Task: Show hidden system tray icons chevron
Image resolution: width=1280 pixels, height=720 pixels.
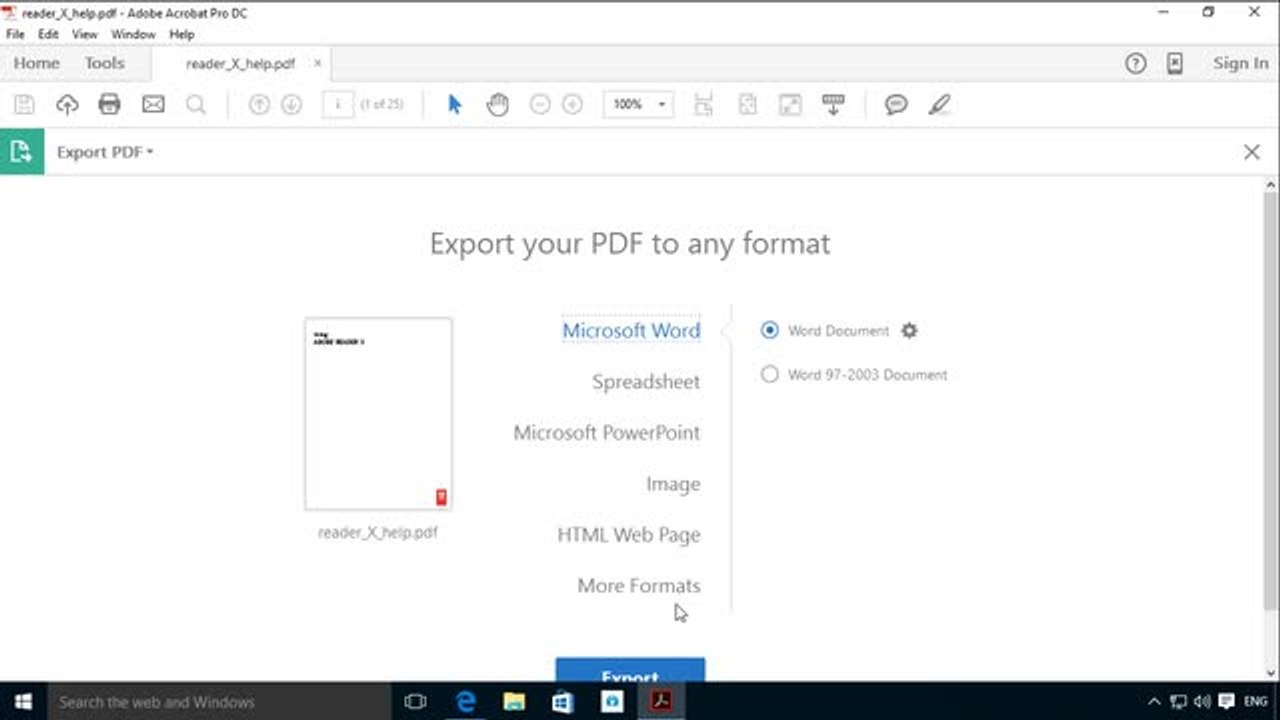Action: point(1154,702)
